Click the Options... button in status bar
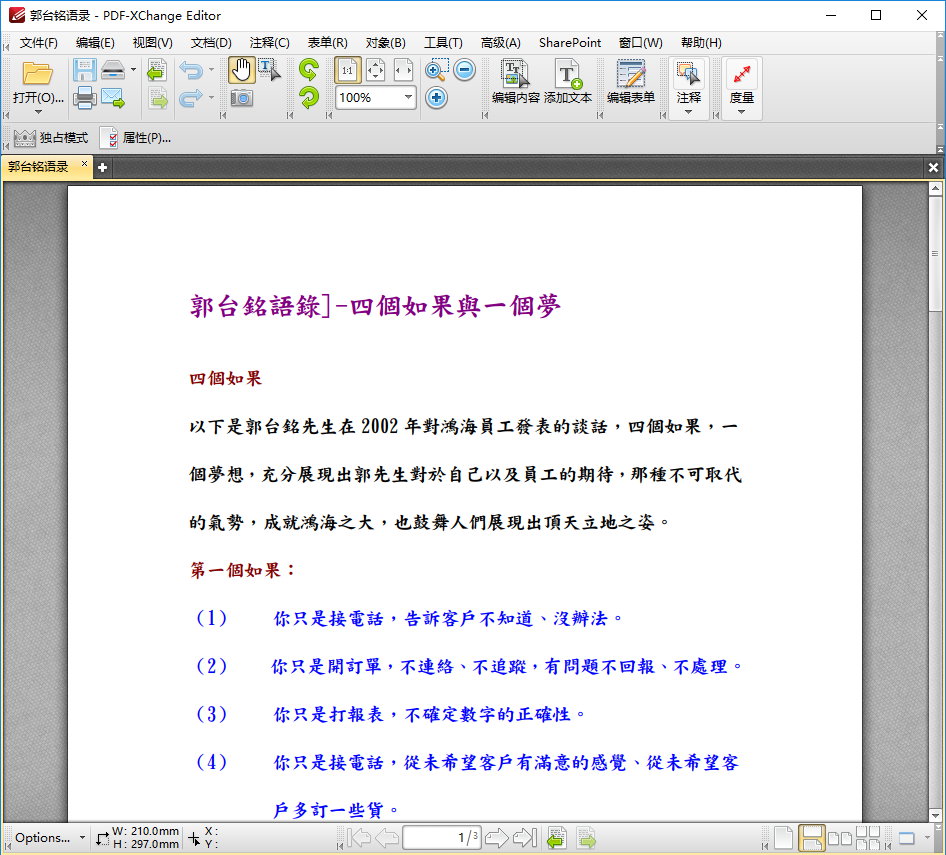Viewport: 946px width, 855px height. pyautogui.click(x=49, y=838)
